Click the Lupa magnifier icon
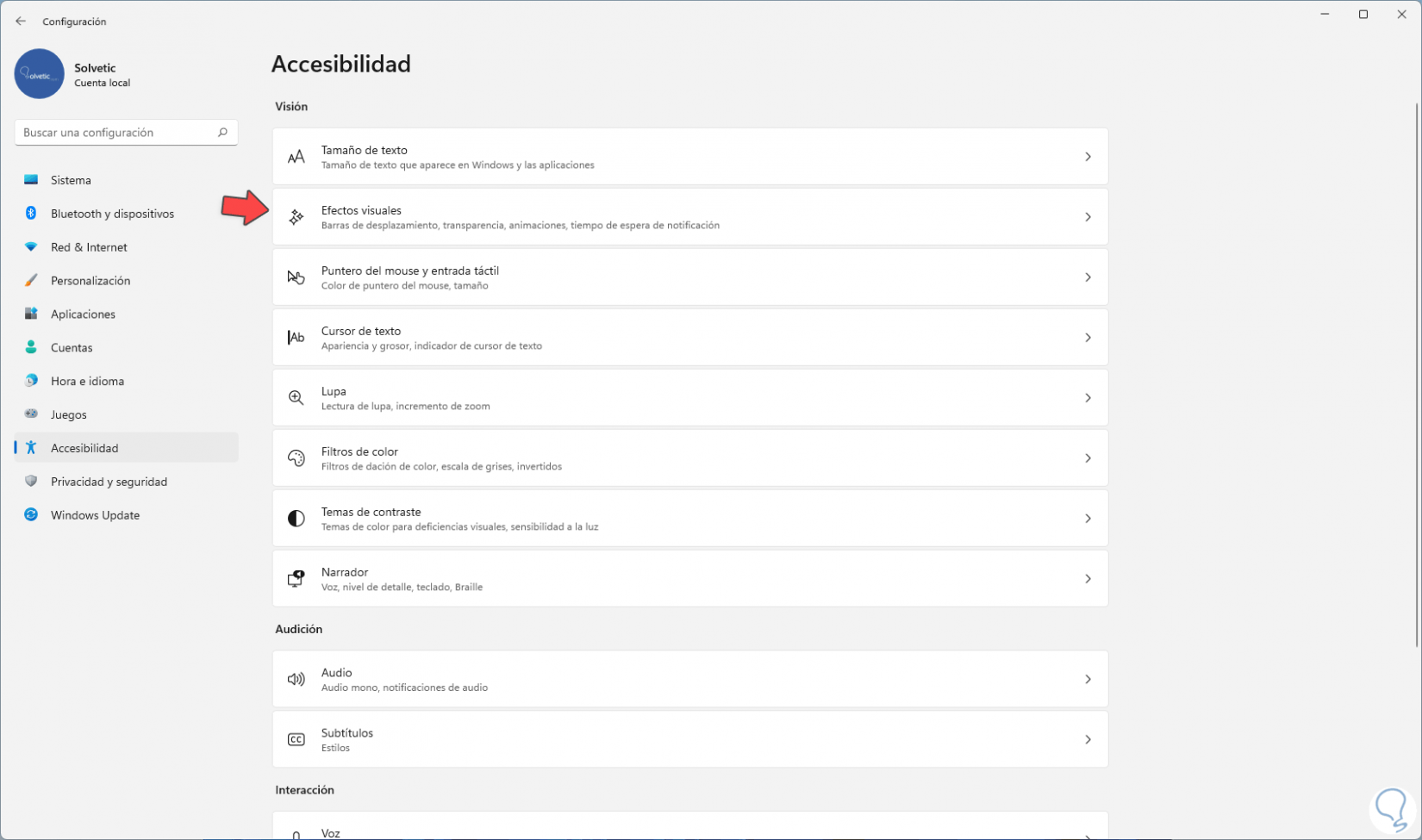The height and width of the screenshot is (840, 1422). click(x=296, y=398)
